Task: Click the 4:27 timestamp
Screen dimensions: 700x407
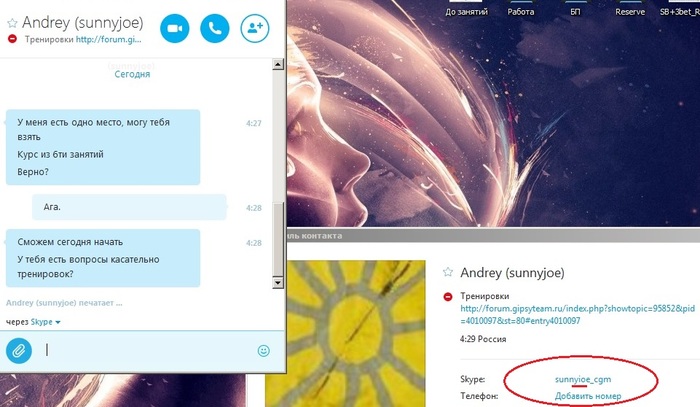Action: pos(254,123)
